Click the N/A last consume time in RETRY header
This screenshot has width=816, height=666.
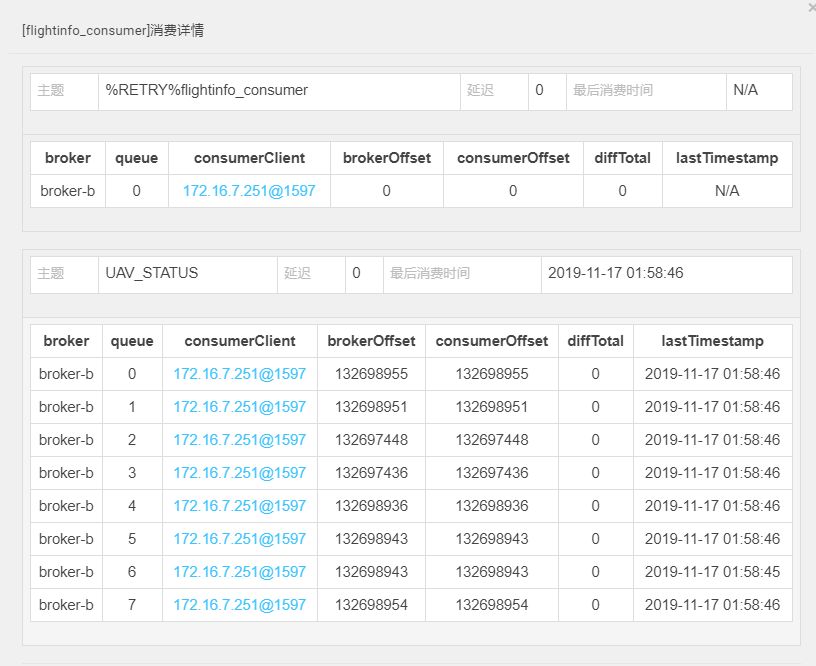point(745,91)
